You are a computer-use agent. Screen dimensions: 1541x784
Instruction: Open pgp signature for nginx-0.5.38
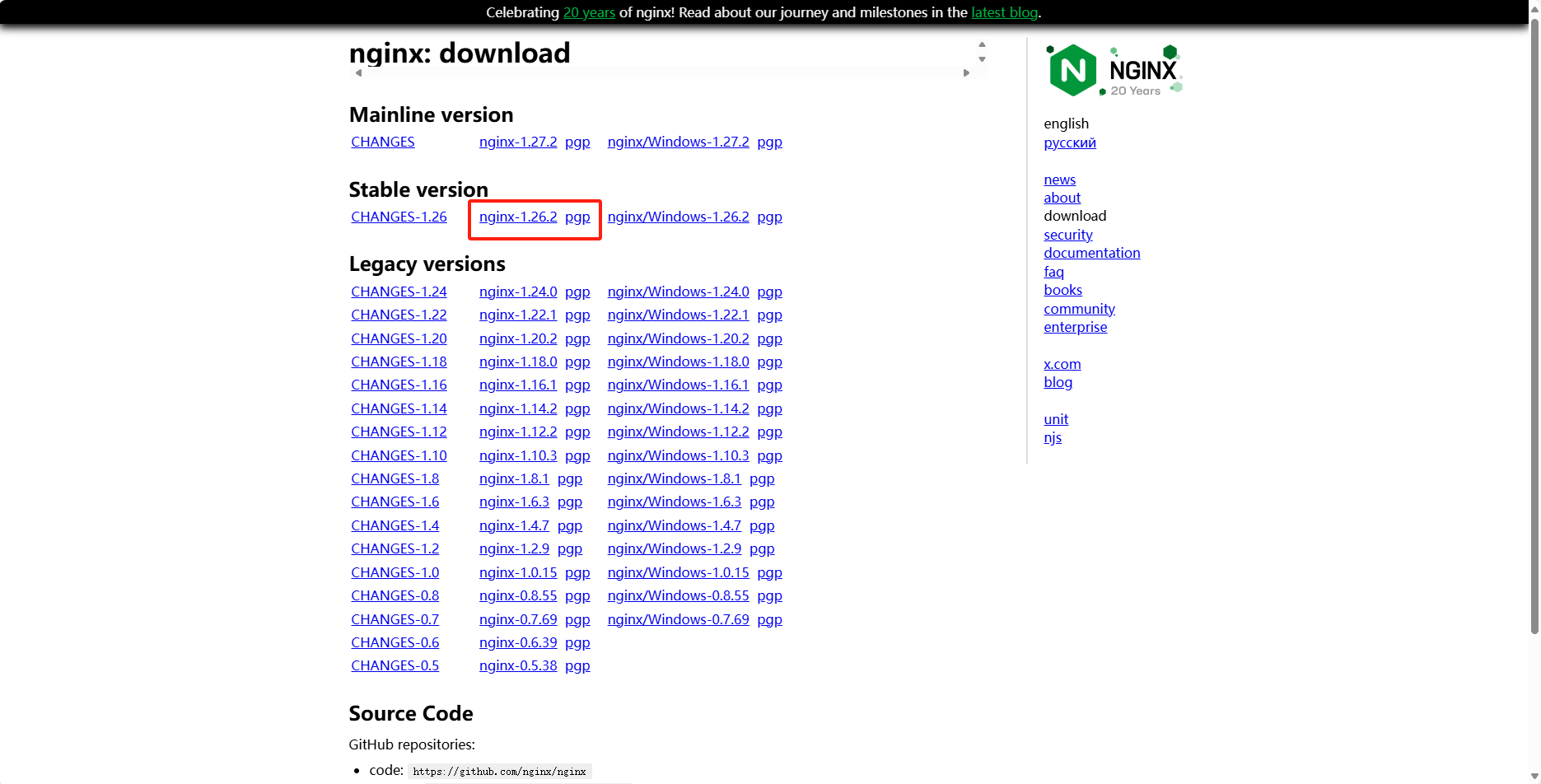point(577,666)
